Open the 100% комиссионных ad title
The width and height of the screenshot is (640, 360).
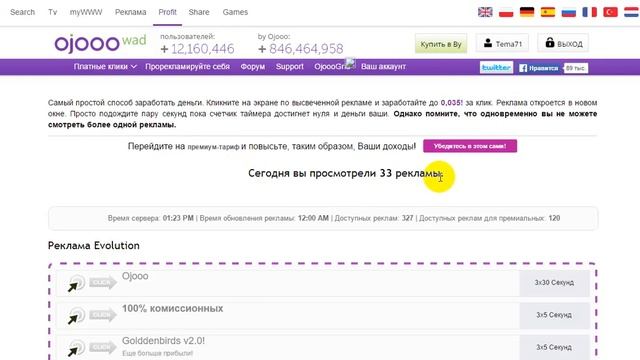tap(172, 309)
